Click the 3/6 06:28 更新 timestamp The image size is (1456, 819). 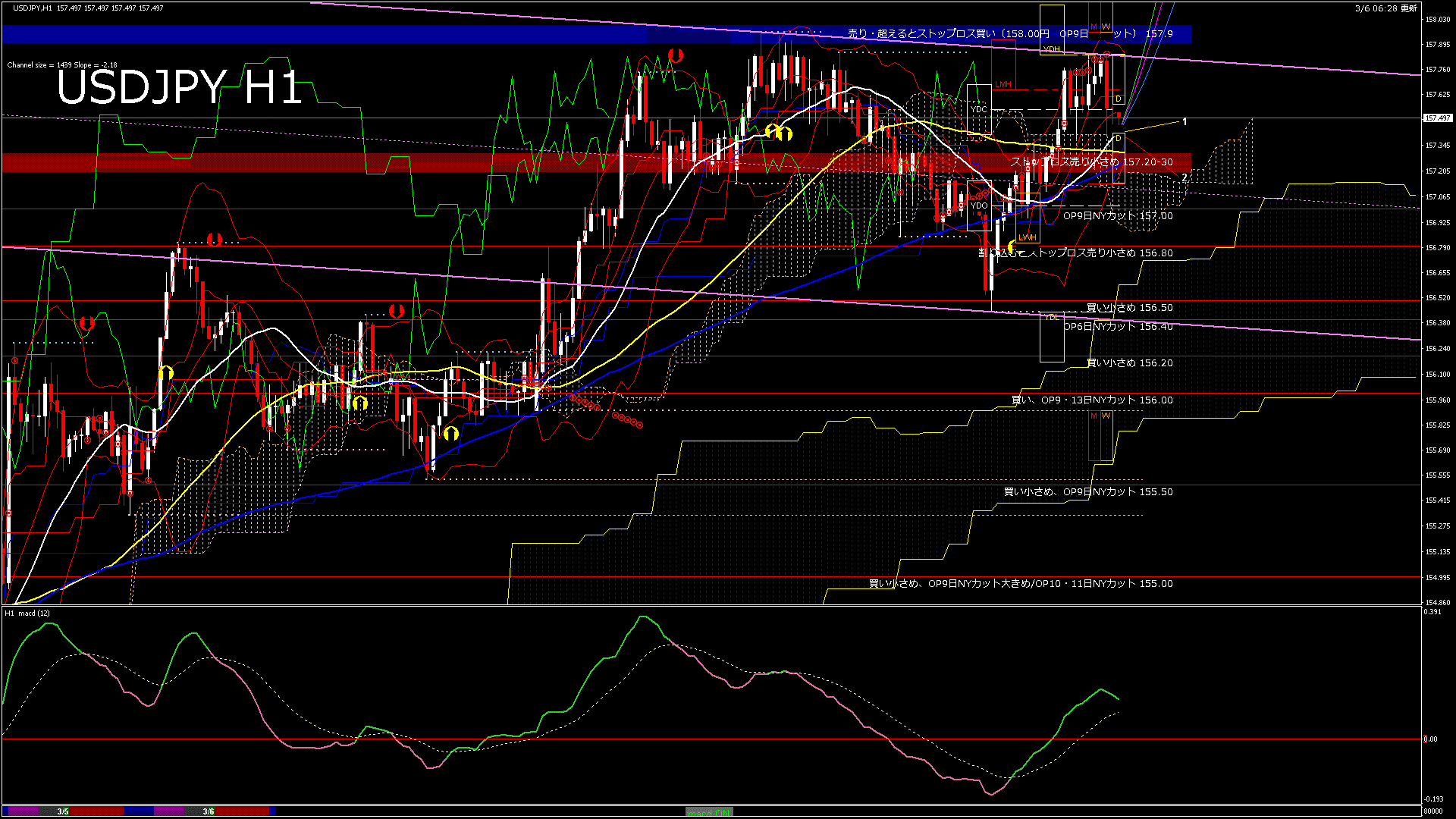pyautogui.click(x=1385, y=8)
